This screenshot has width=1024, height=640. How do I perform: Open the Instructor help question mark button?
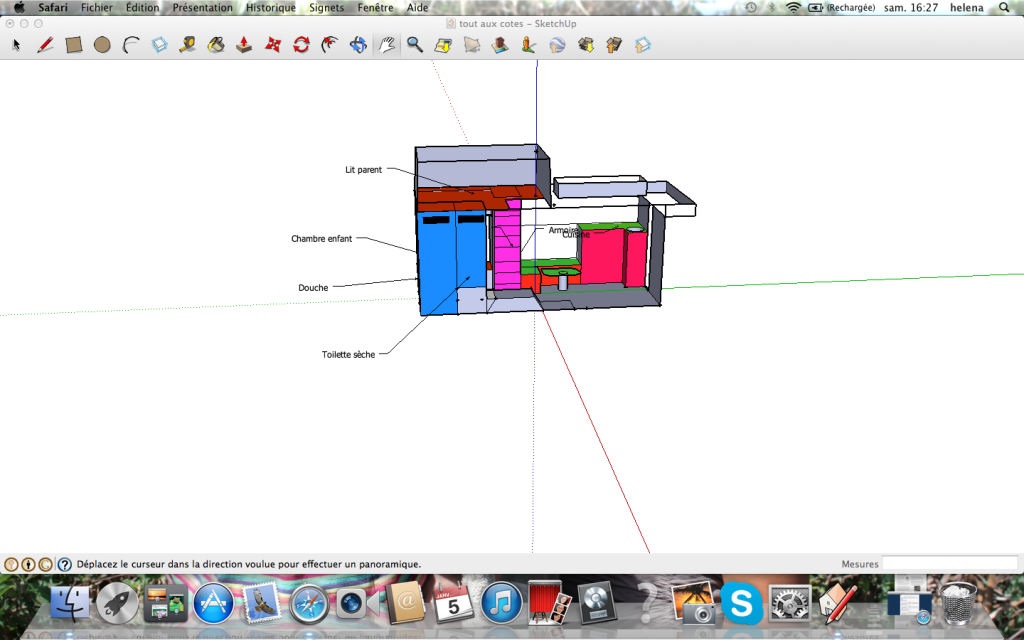[65, 564]
